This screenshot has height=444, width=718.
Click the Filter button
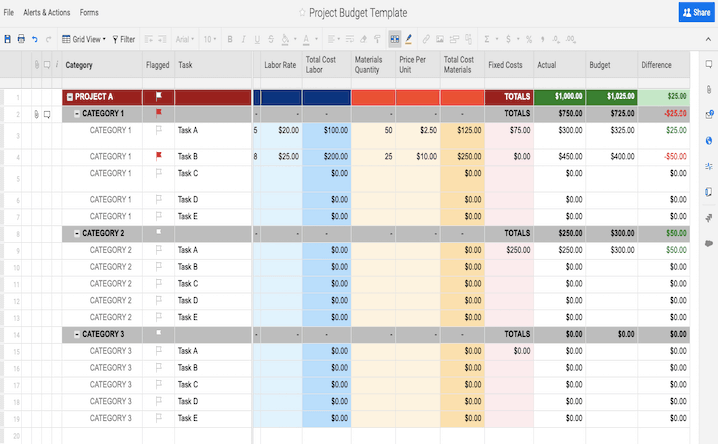(124, 40)
